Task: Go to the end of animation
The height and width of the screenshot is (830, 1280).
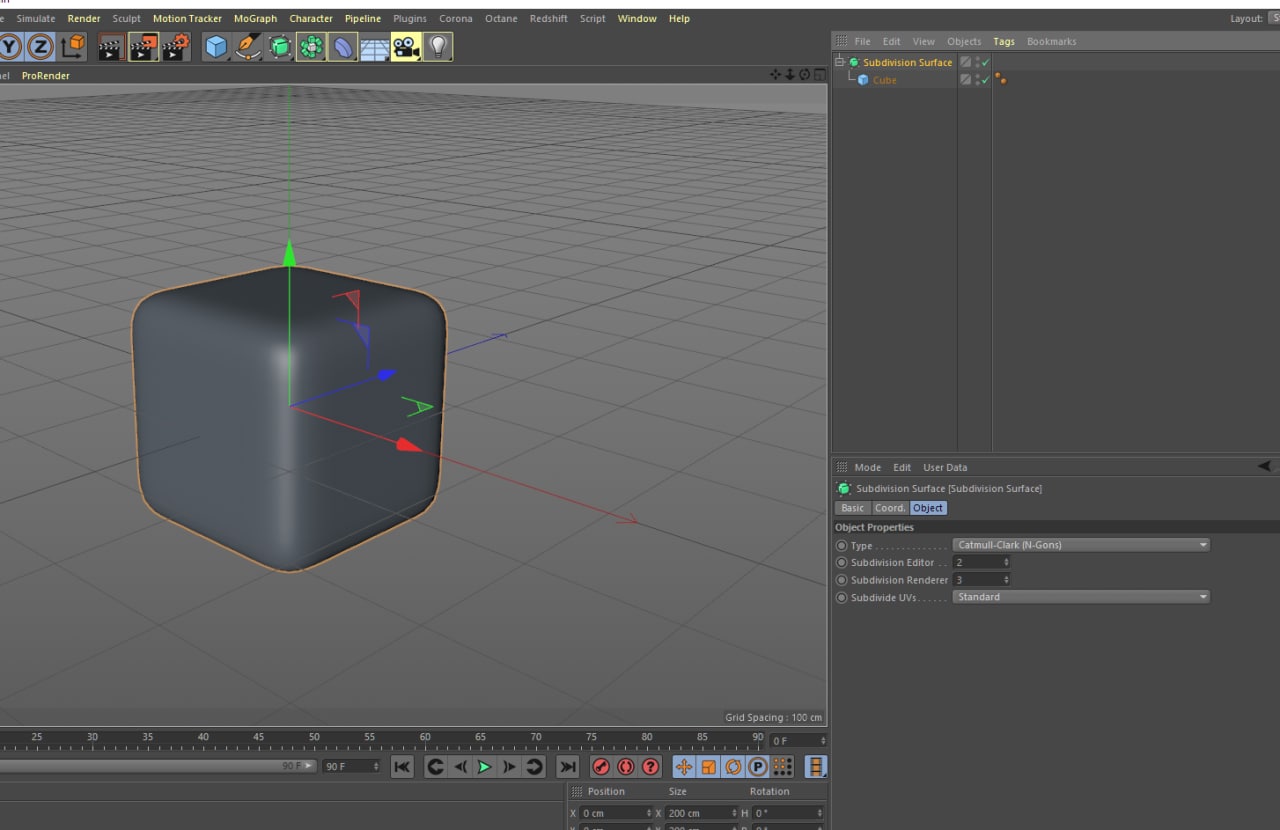Action: coord(567,767)
